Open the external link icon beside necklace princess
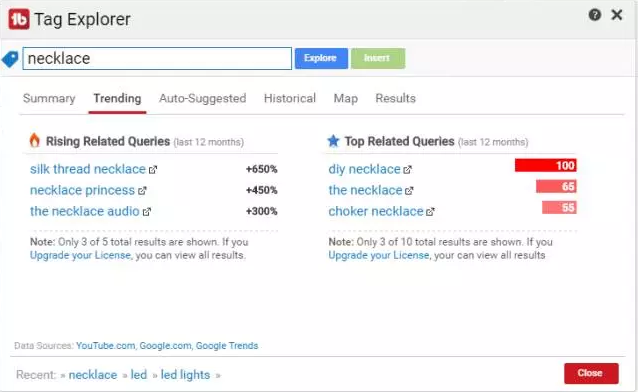This screenshot has height=392, width=639. (142, 191)
